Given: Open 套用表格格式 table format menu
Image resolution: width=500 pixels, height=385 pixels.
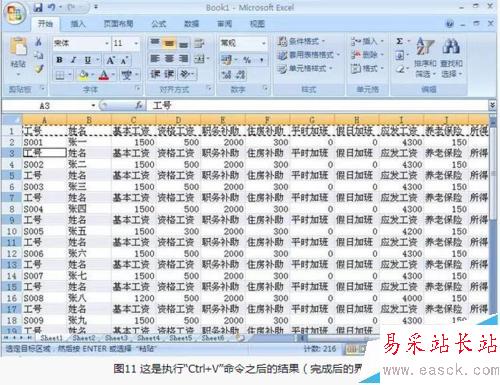Looking at the screenshot, I should pos(309,55).
